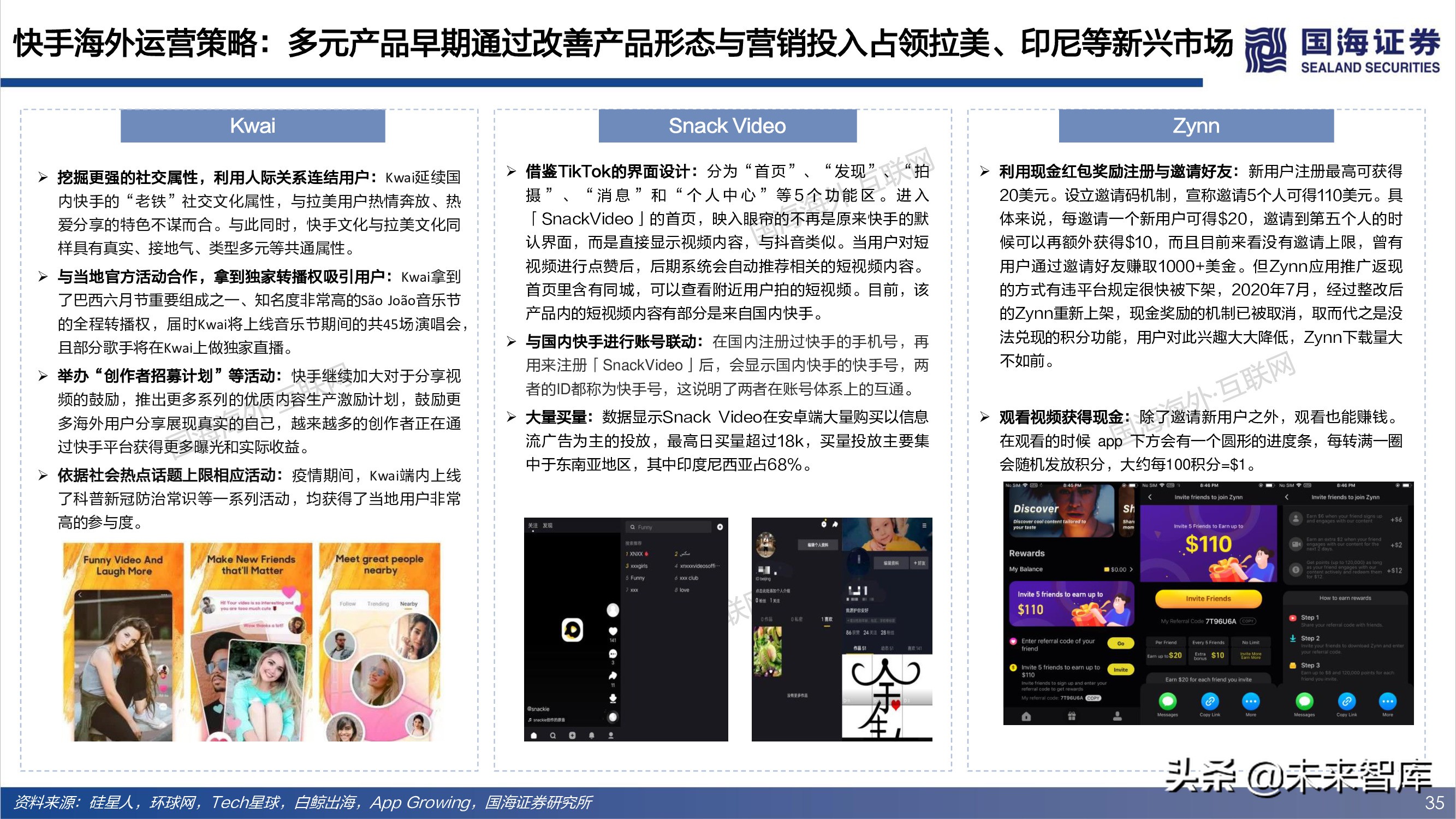The image size is (1456, 819).
Task: Tap the purple 'Invite 5 friends' $110 Rewards banner
Action: tap(1072, 604)
